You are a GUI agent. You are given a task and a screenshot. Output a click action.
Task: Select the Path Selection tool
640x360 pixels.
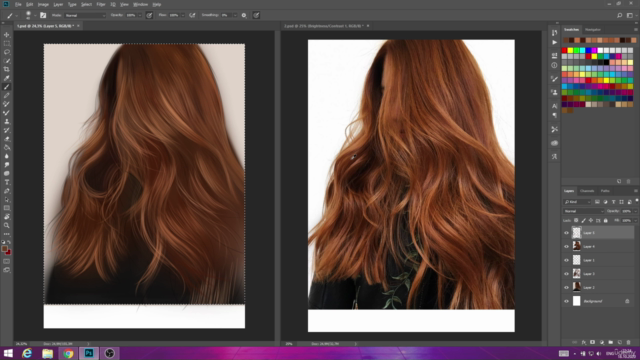(x=7, y=200)
